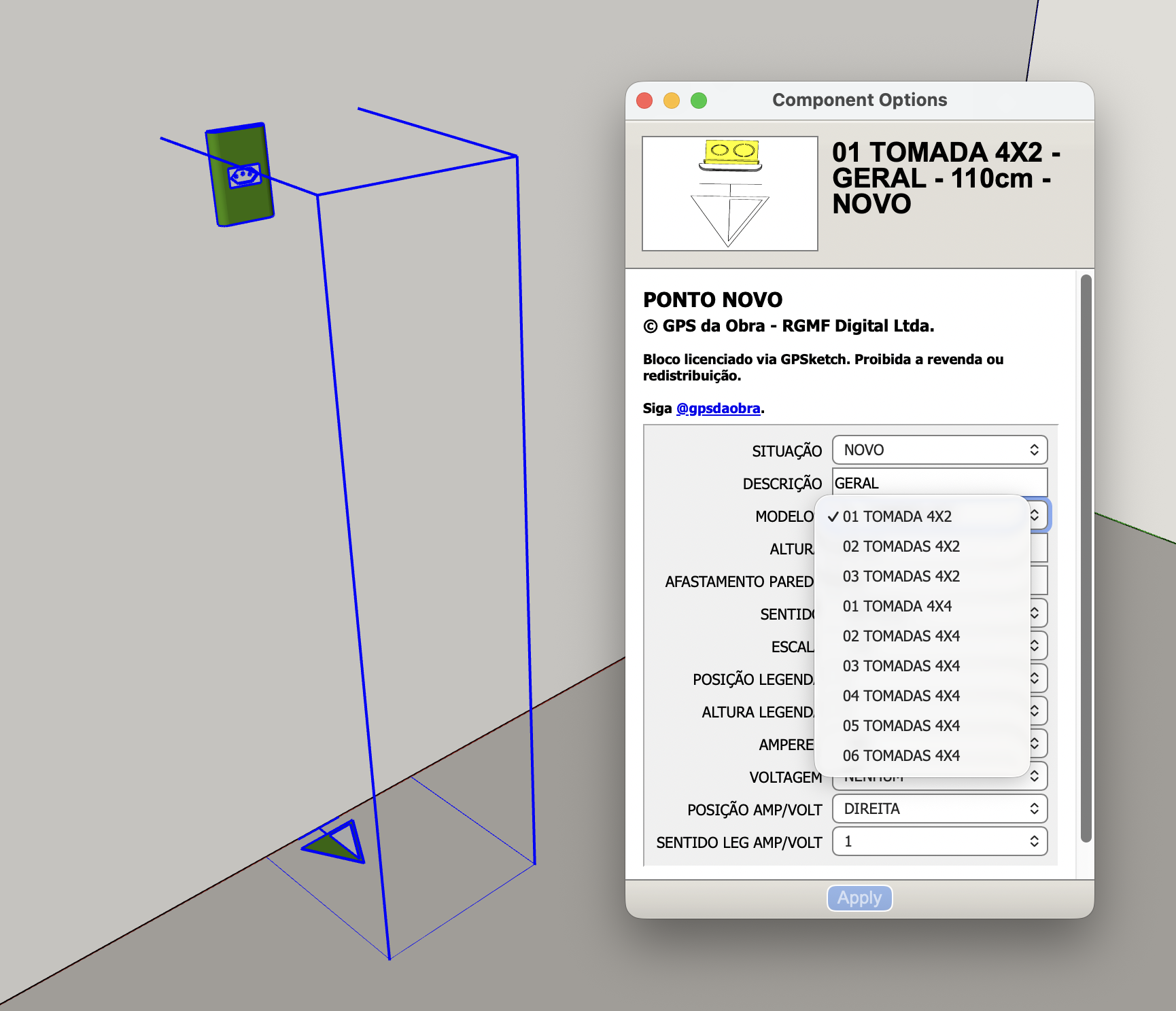Choose 02 TOMADAS 4X2 option
The image size is (1176, 1011).
pyautogui.click(x=922, y=546)
